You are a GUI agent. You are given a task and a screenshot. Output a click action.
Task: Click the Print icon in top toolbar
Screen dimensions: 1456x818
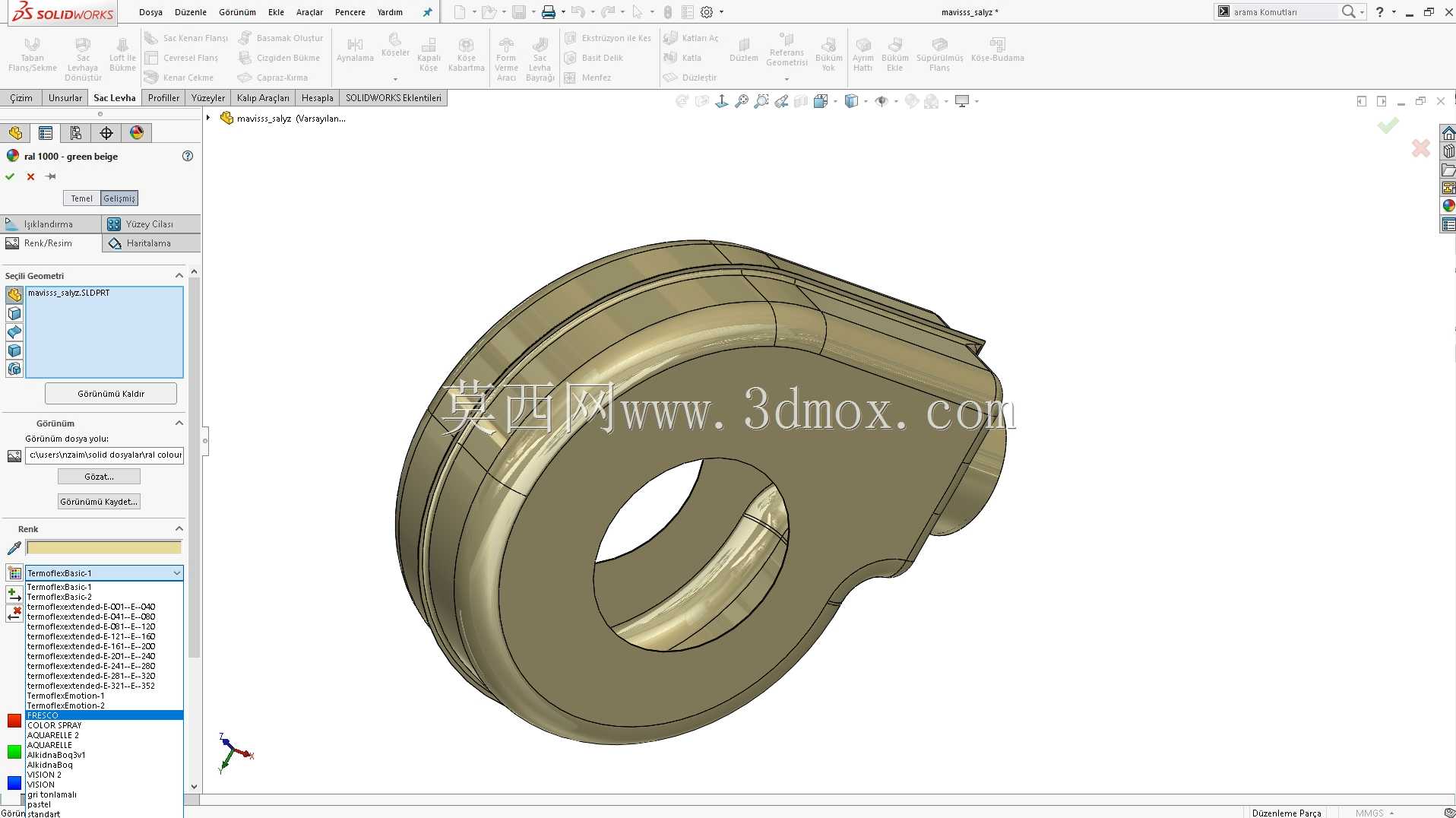pos(548,12)
